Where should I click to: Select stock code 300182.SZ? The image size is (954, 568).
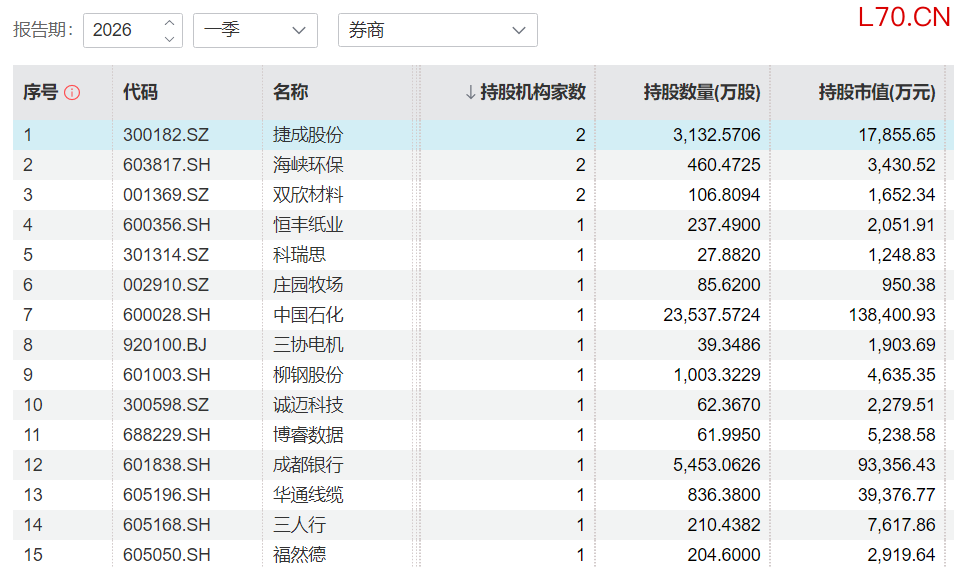(x=166, y=135)
